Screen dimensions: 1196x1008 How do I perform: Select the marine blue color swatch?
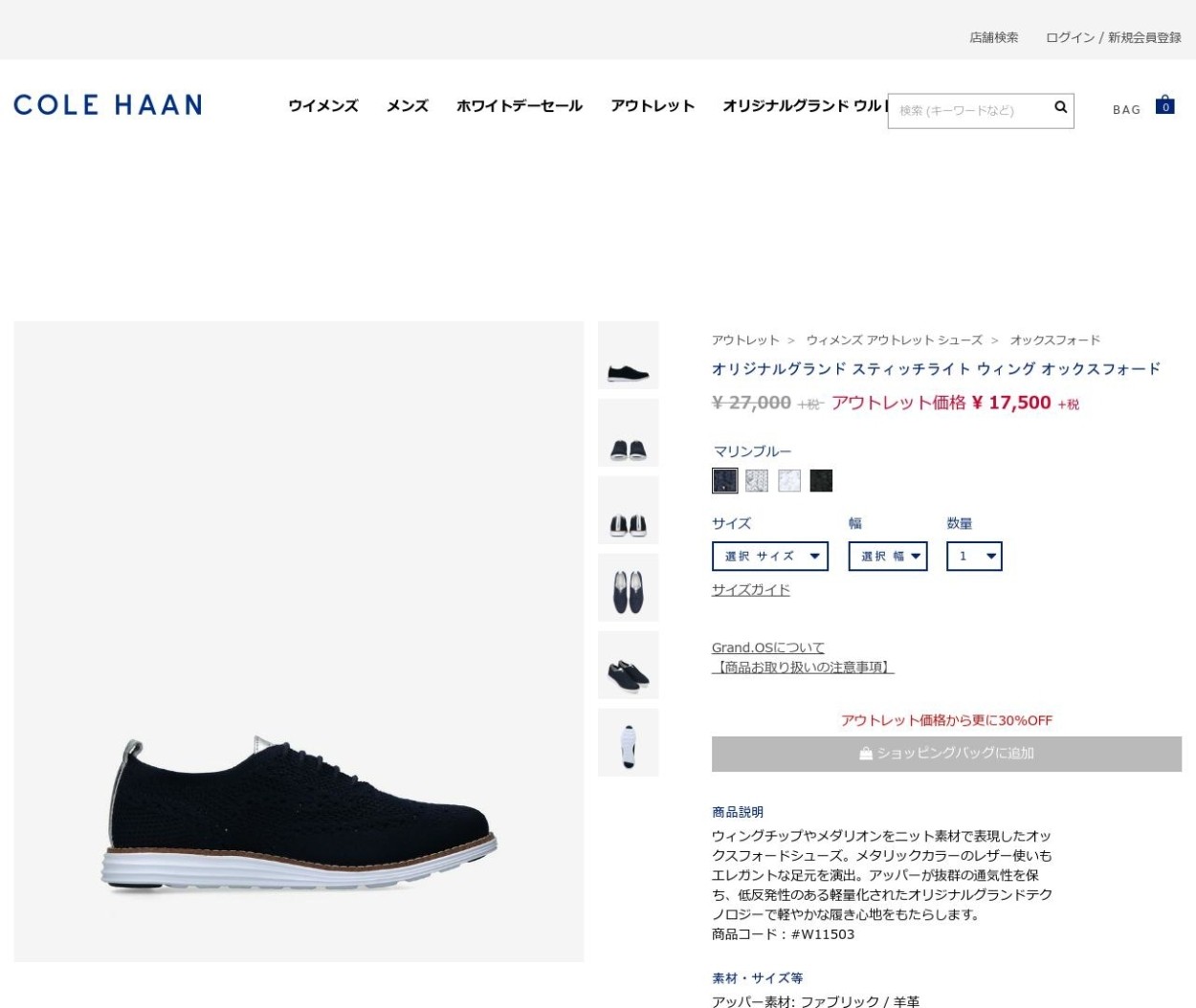point(725,480)
